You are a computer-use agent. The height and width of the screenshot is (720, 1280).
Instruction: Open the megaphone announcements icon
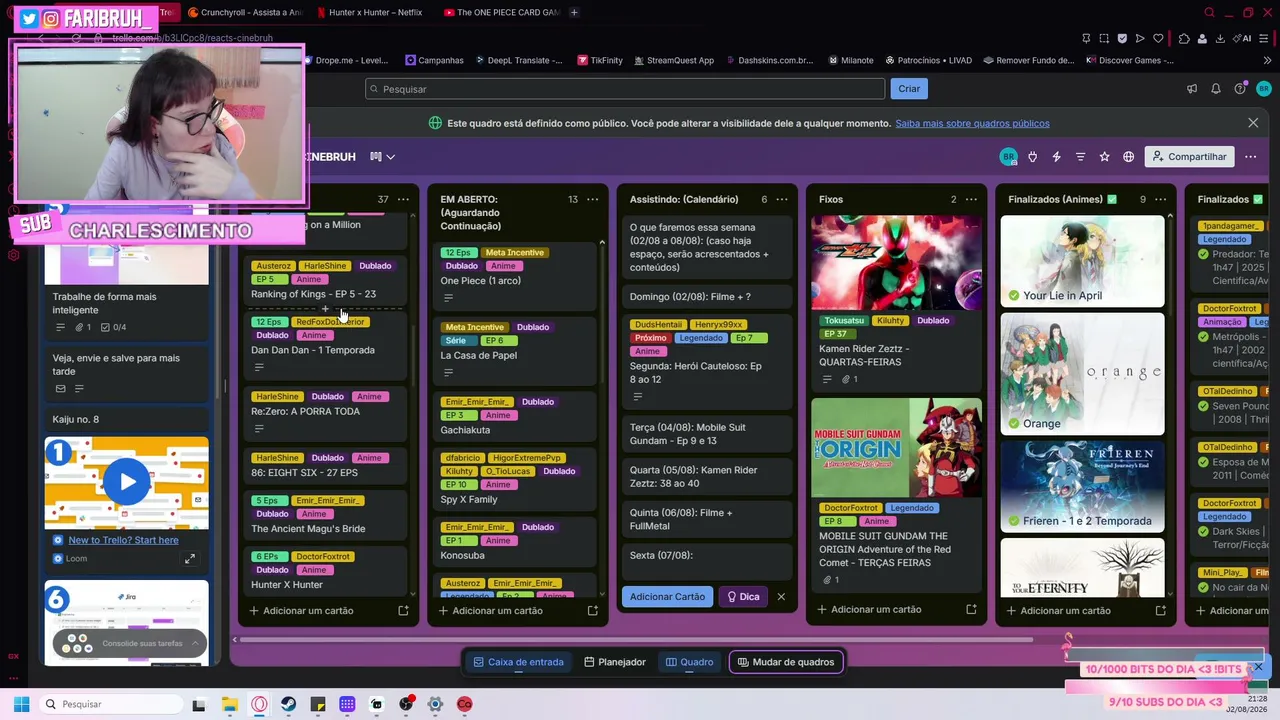coord(1192,89)
